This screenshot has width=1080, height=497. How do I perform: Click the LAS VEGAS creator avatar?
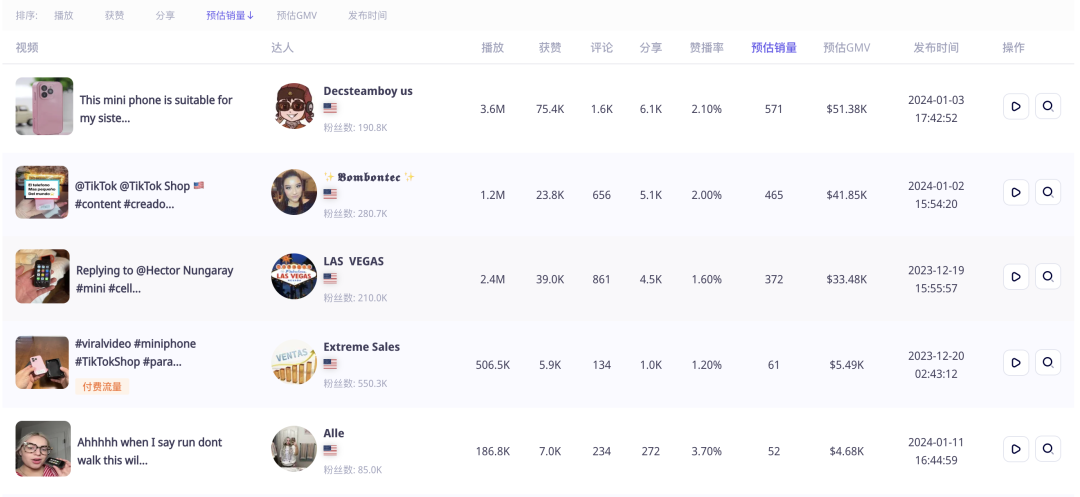(294, 276)
